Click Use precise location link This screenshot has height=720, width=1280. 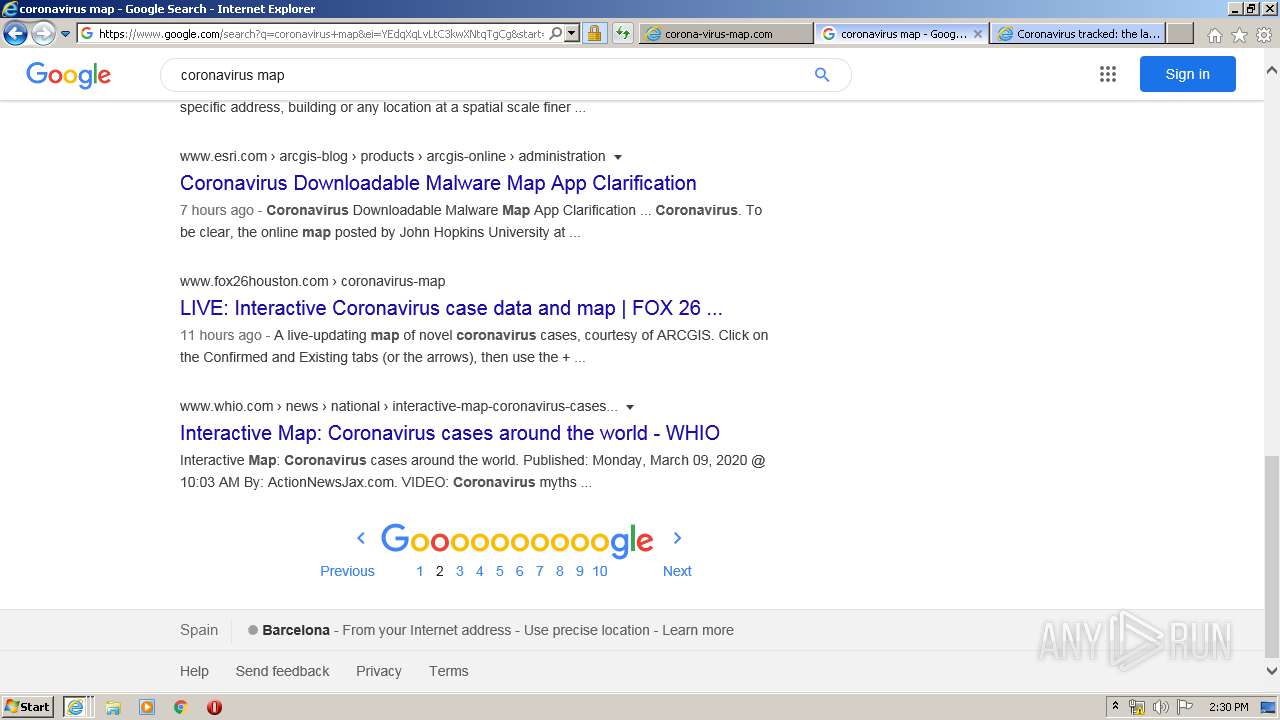point(587,630)
